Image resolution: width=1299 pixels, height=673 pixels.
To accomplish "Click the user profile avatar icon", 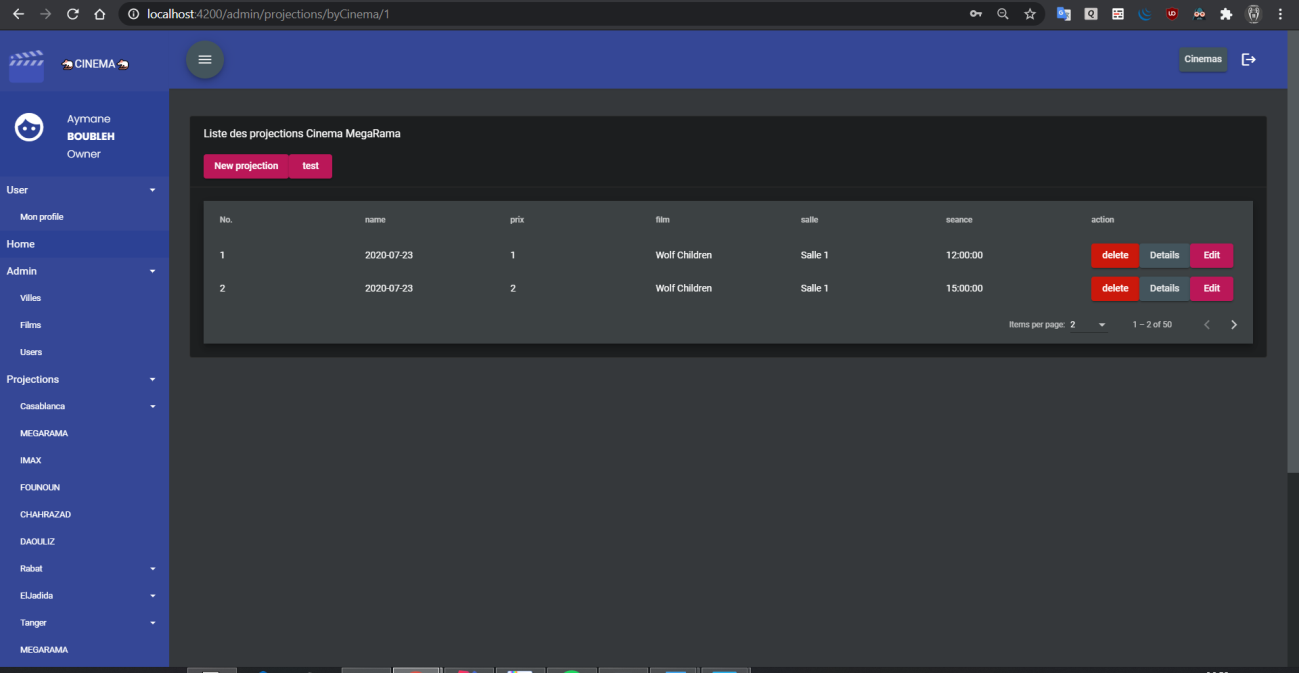I will 28,126.
